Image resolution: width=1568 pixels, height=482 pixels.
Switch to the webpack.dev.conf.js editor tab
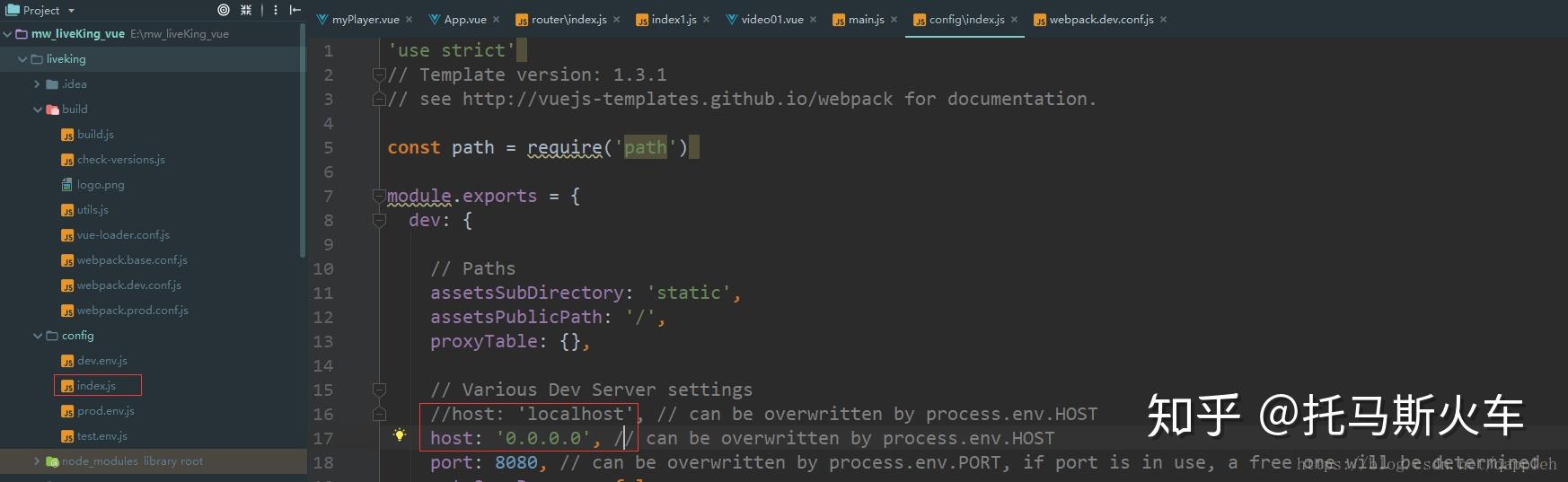click(x=1102, y=20)
